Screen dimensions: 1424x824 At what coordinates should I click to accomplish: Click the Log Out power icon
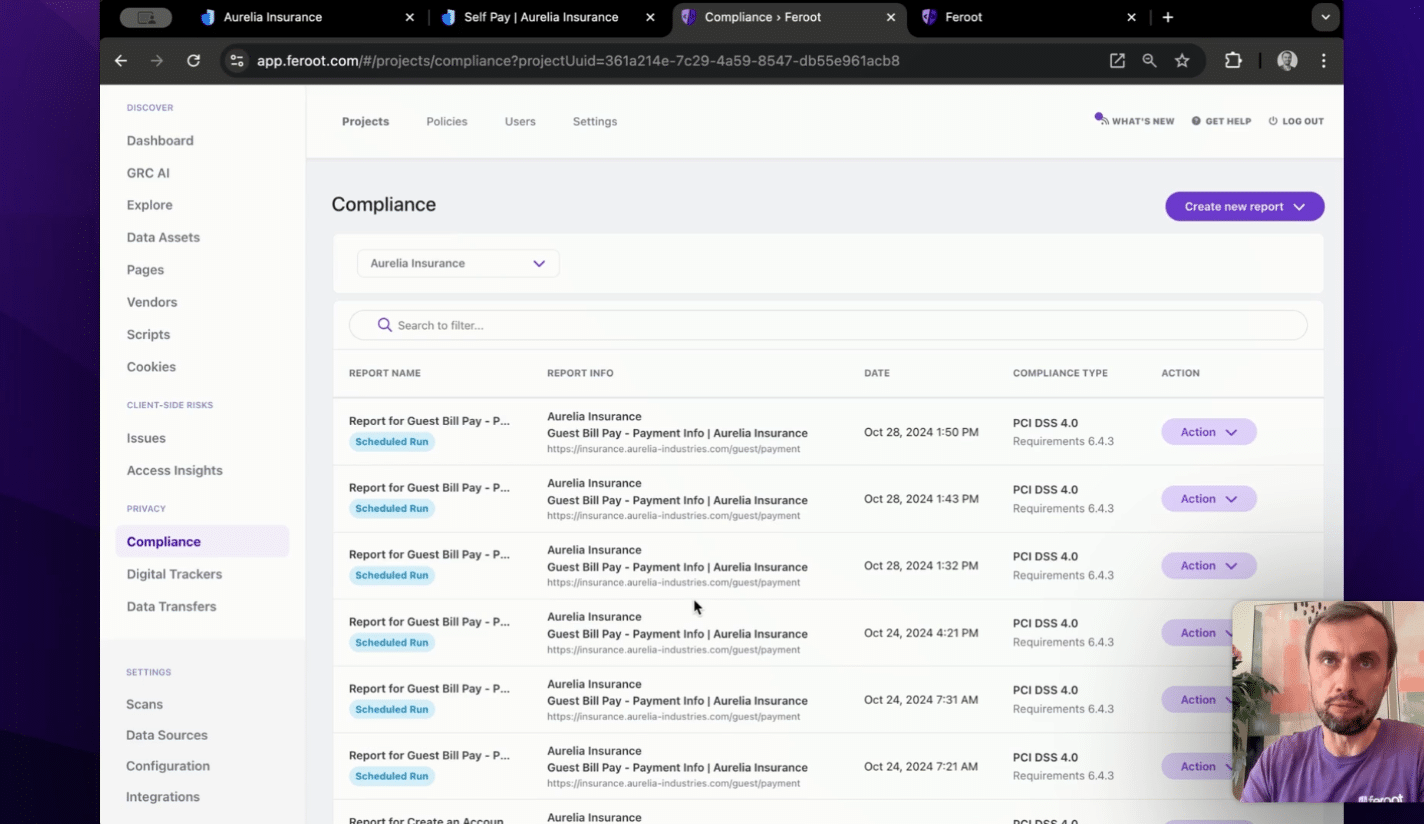[x=1272, y=120]
